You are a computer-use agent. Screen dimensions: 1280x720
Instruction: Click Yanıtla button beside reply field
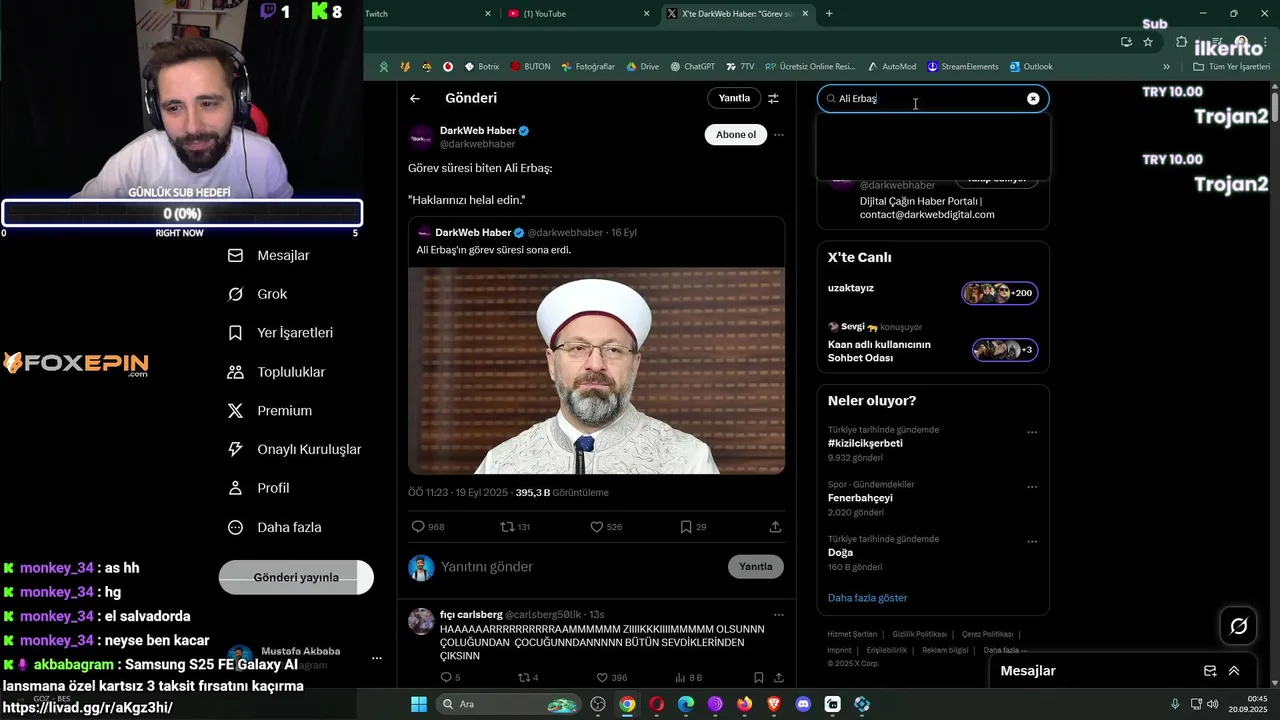click(x=756, y=566)
